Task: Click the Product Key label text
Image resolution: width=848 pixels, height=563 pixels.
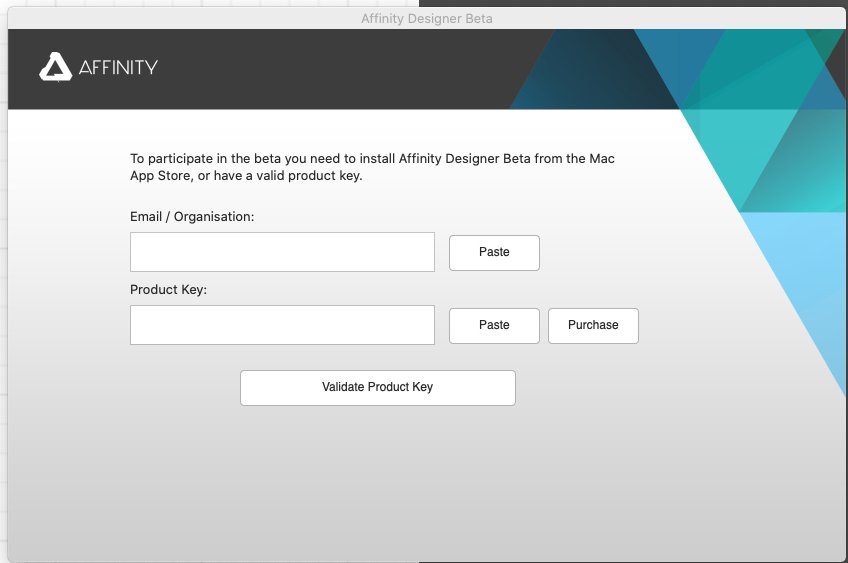Action: point(168,289)
